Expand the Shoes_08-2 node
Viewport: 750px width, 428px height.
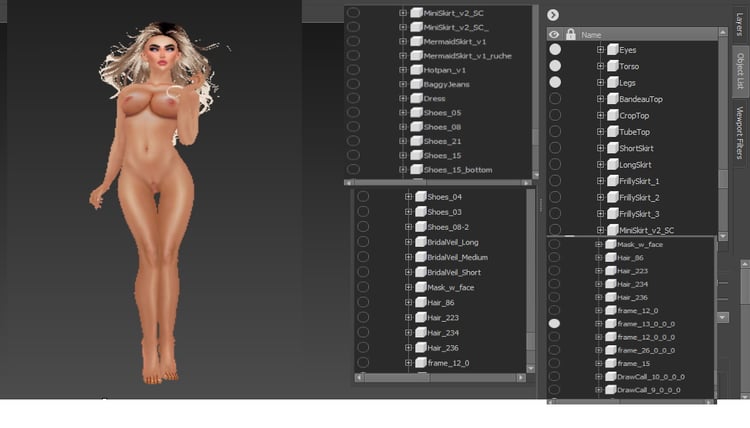pos(408,227)
